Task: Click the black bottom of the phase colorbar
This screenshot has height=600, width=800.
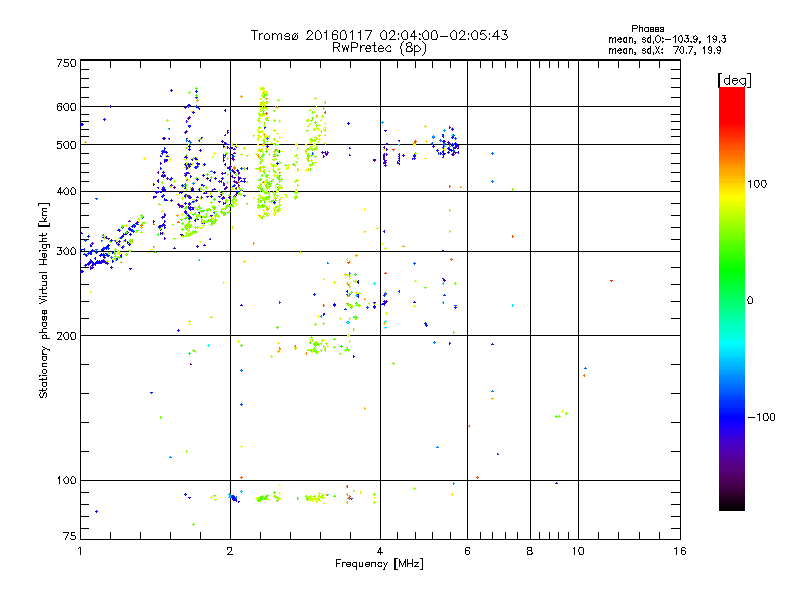Action: click(x=732, y=505)
